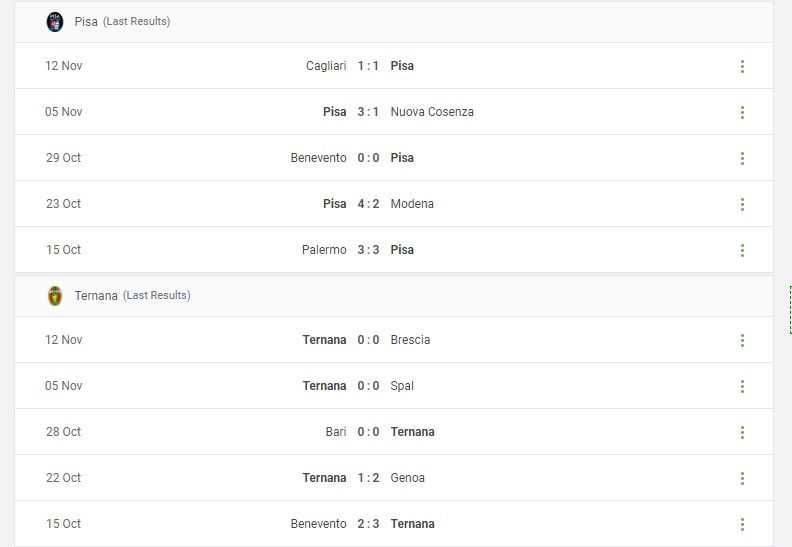This screenshot has width=792, height=547.
Task: Click the Pisa club crest logo
Action: [55, 22]
